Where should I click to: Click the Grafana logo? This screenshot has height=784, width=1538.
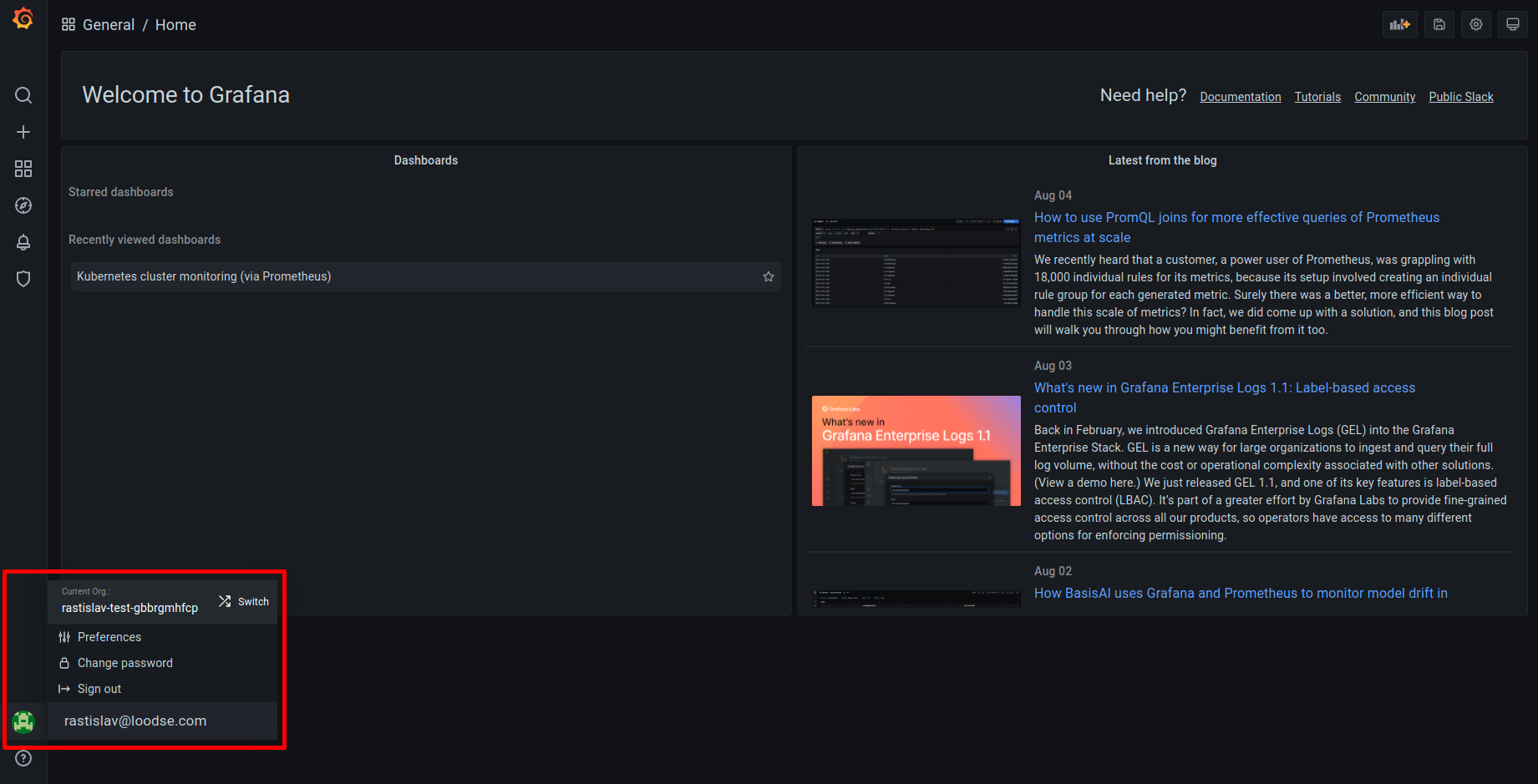(23, 18)
